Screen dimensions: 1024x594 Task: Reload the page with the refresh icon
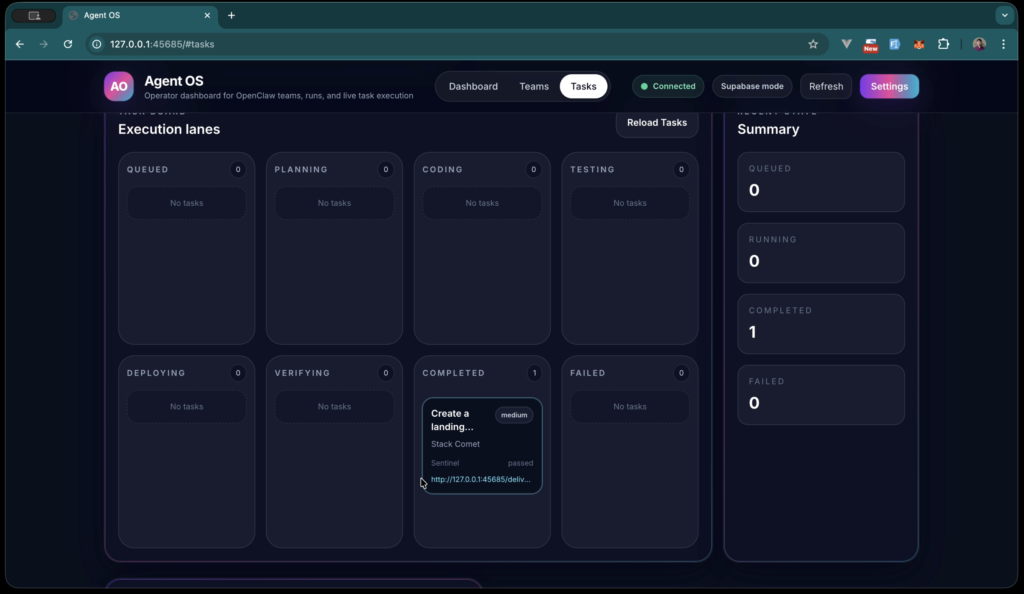[x=67, y=44]
